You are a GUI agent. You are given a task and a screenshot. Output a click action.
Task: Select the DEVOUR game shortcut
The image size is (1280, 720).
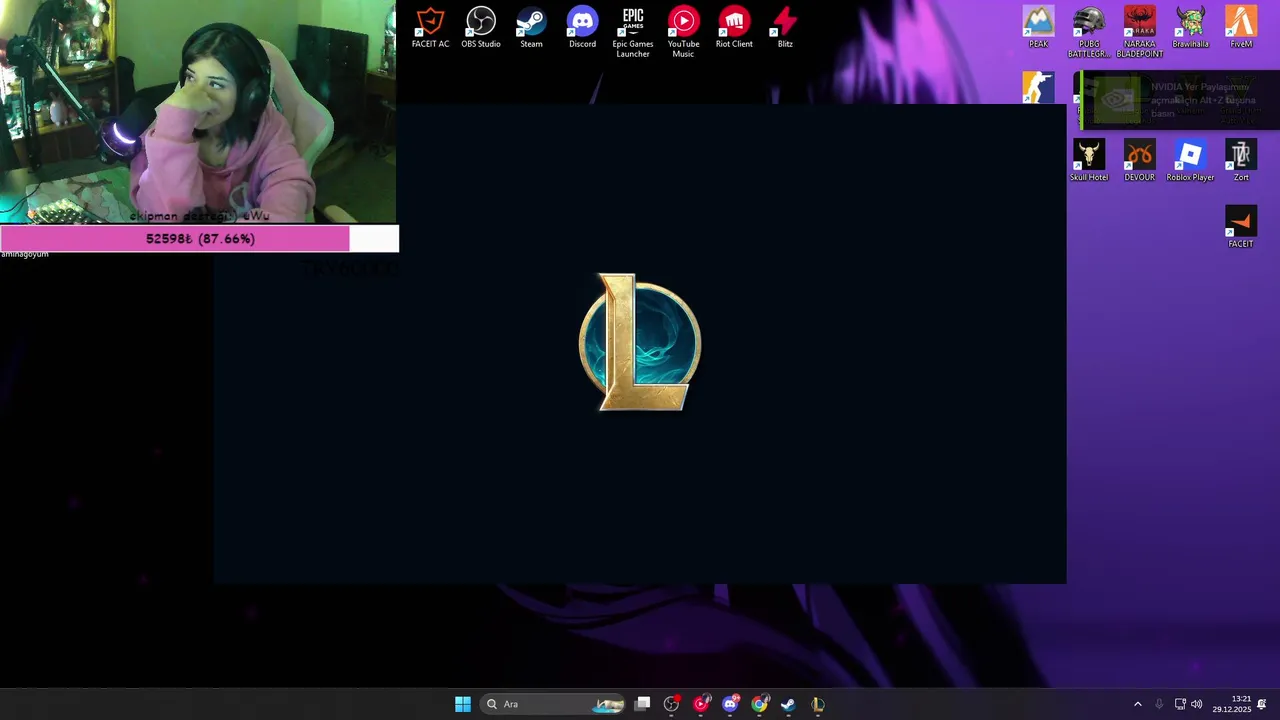[1139, 161]
